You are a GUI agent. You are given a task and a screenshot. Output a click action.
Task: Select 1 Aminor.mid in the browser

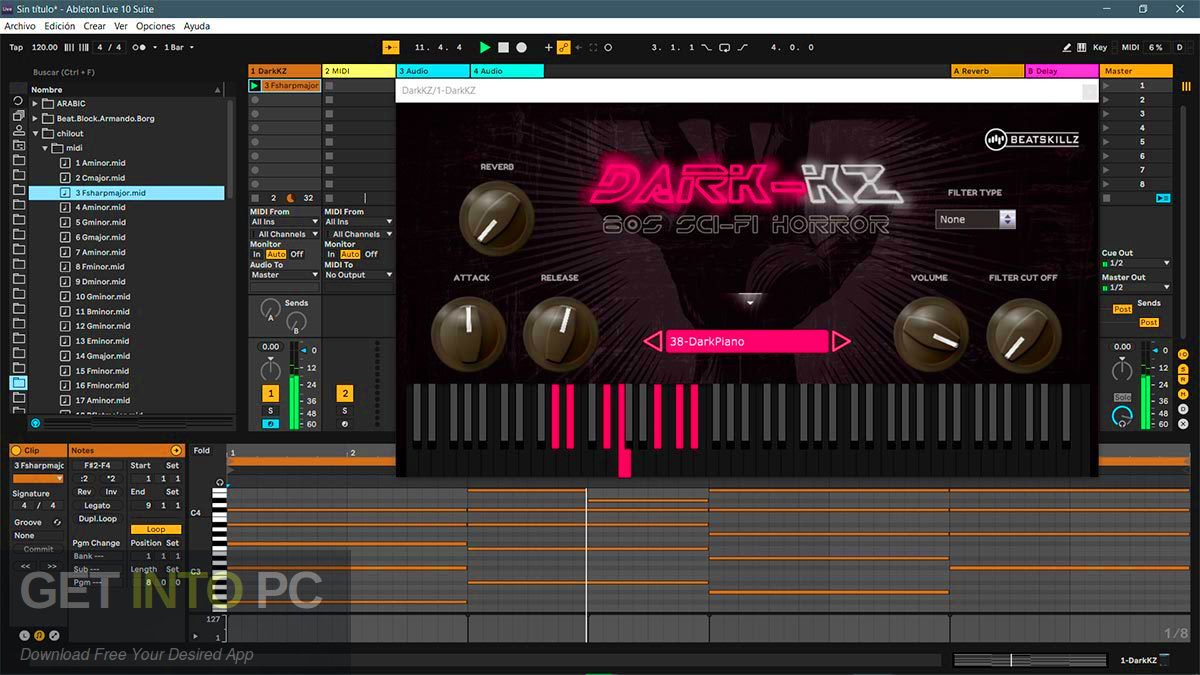click(100, 163)
